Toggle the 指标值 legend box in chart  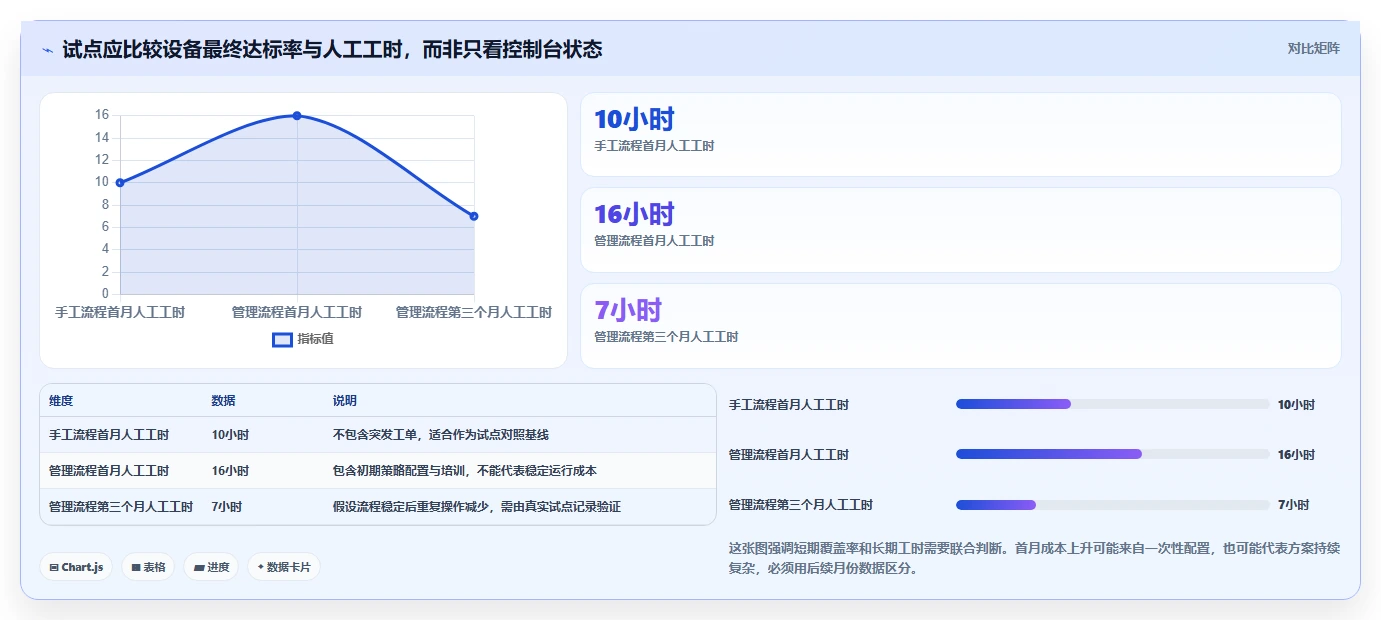click(x=283, y=339)
